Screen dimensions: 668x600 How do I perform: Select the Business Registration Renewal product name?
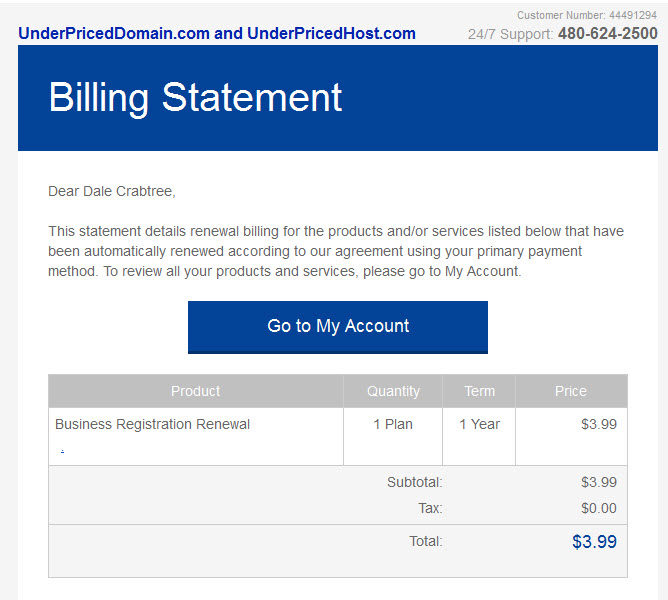click(x=153, y=424)
